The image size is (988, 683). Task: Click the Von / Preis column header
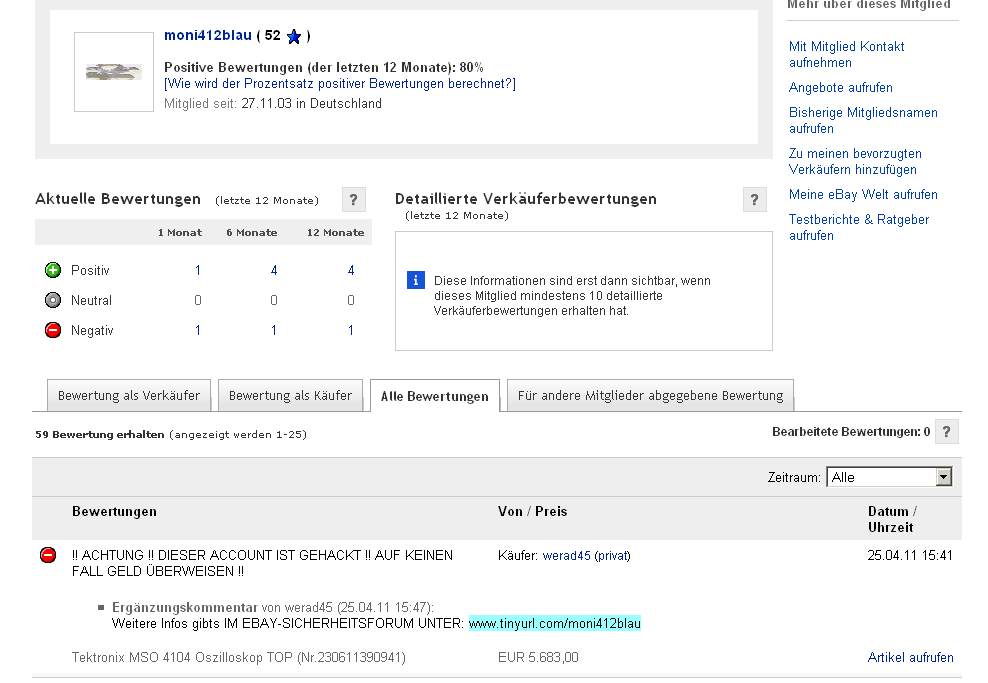click(532, 512)
